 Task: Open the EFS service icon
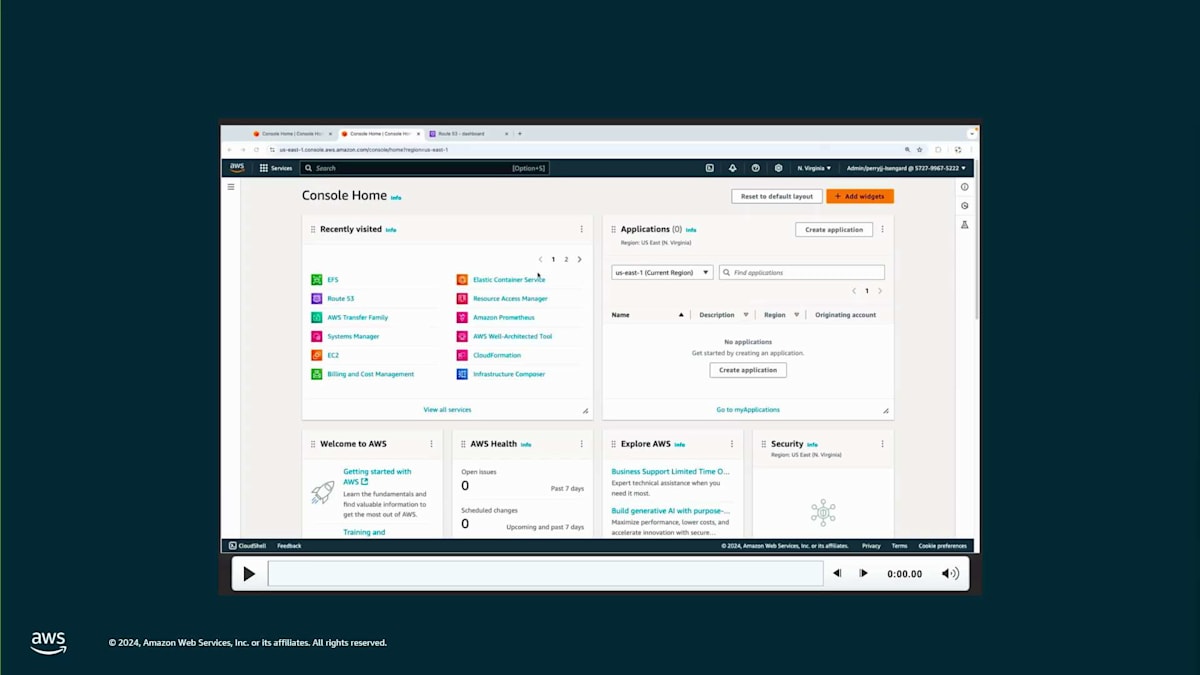coord(317,280)
